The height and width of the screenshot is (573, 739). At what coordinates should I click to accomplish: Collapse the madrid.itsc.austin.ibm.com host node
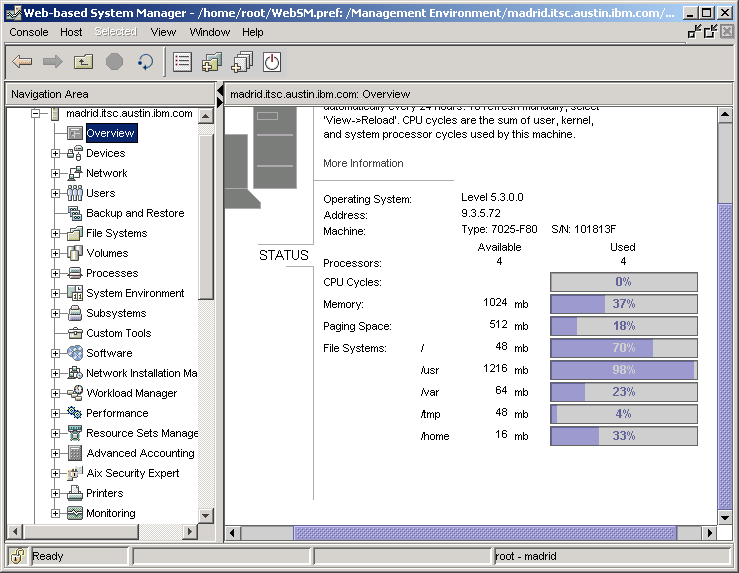[x=35, y=113]
